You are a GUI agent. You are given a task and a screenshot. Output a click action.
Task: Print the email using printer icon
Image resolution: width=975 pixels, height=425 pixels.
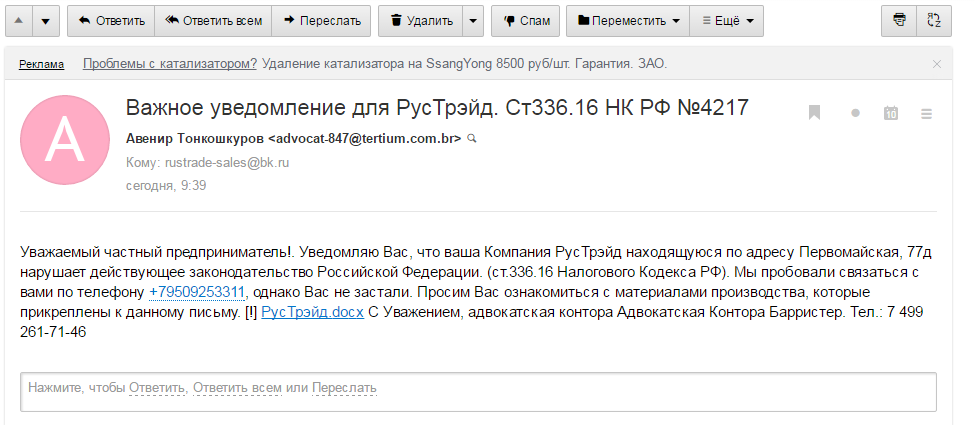tap(899, 21)
